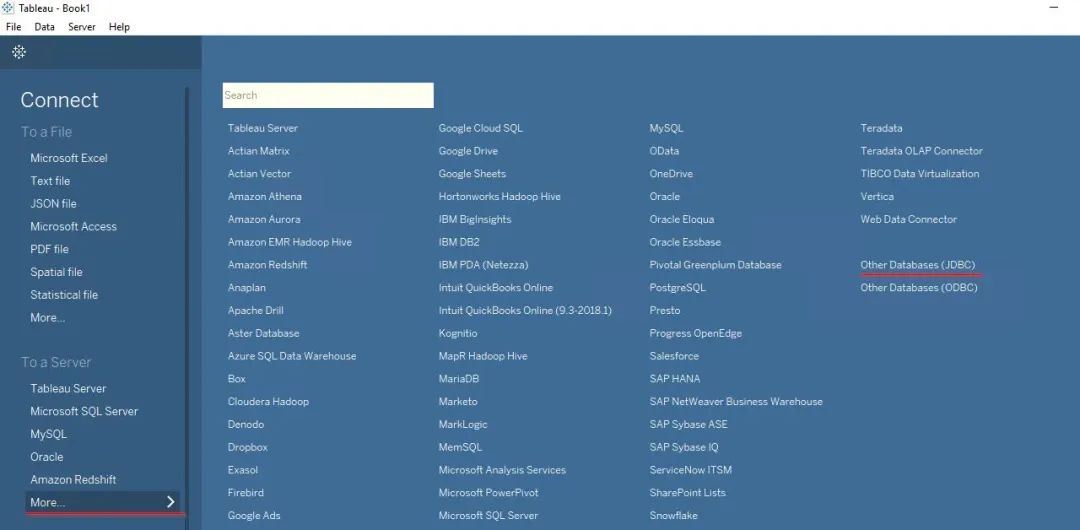Viewport: 1080px width, 530px height.
Task: Select MapR Hadoop Hive connector
Action: tap(483, 356)
